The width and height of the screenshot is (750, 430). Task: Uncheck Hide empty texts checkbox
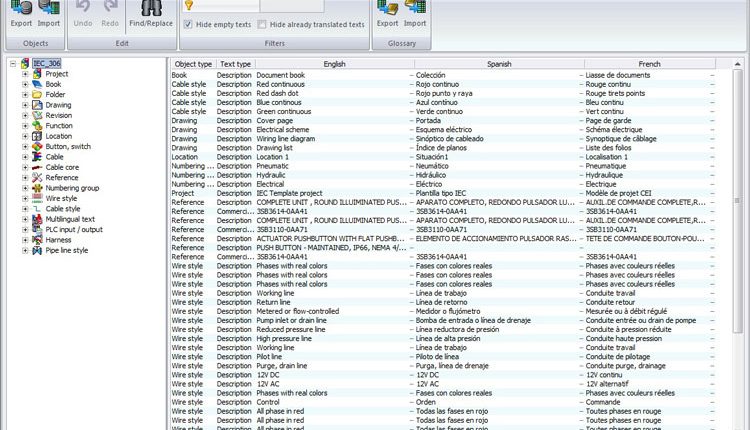(188, 24)
